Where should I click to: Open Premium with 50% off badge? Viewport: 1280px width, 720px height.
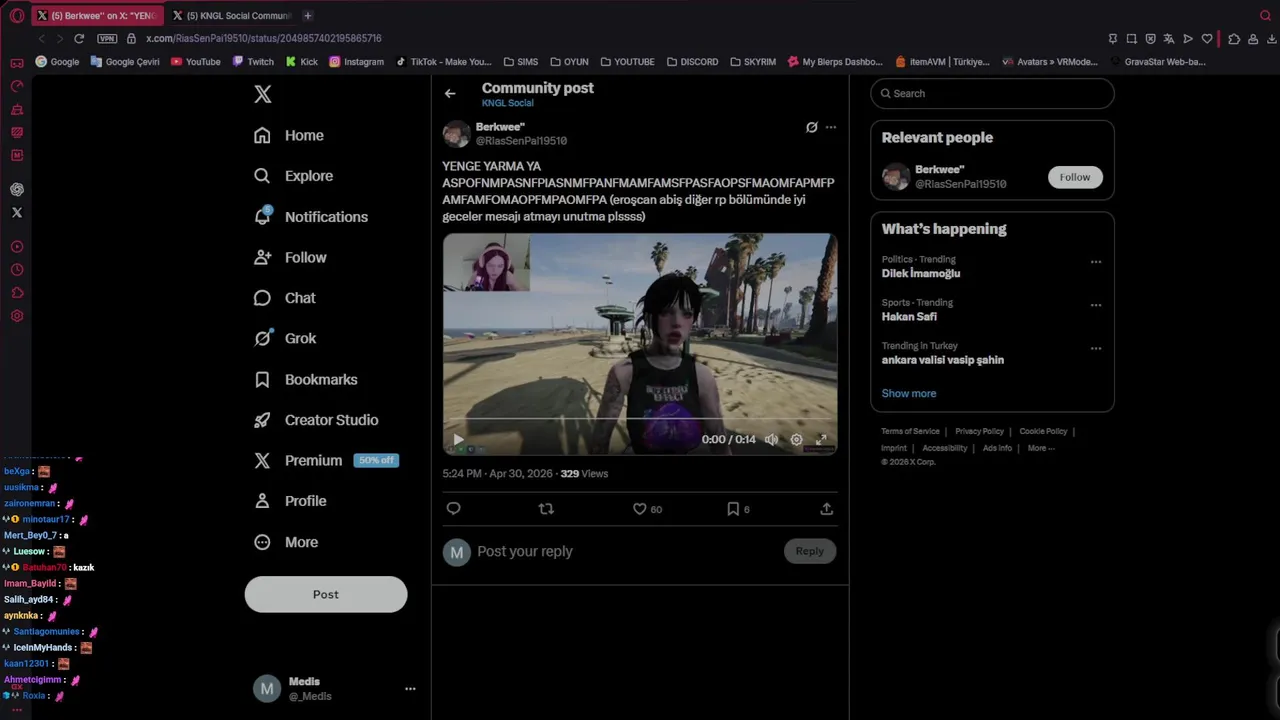point(326,460)
